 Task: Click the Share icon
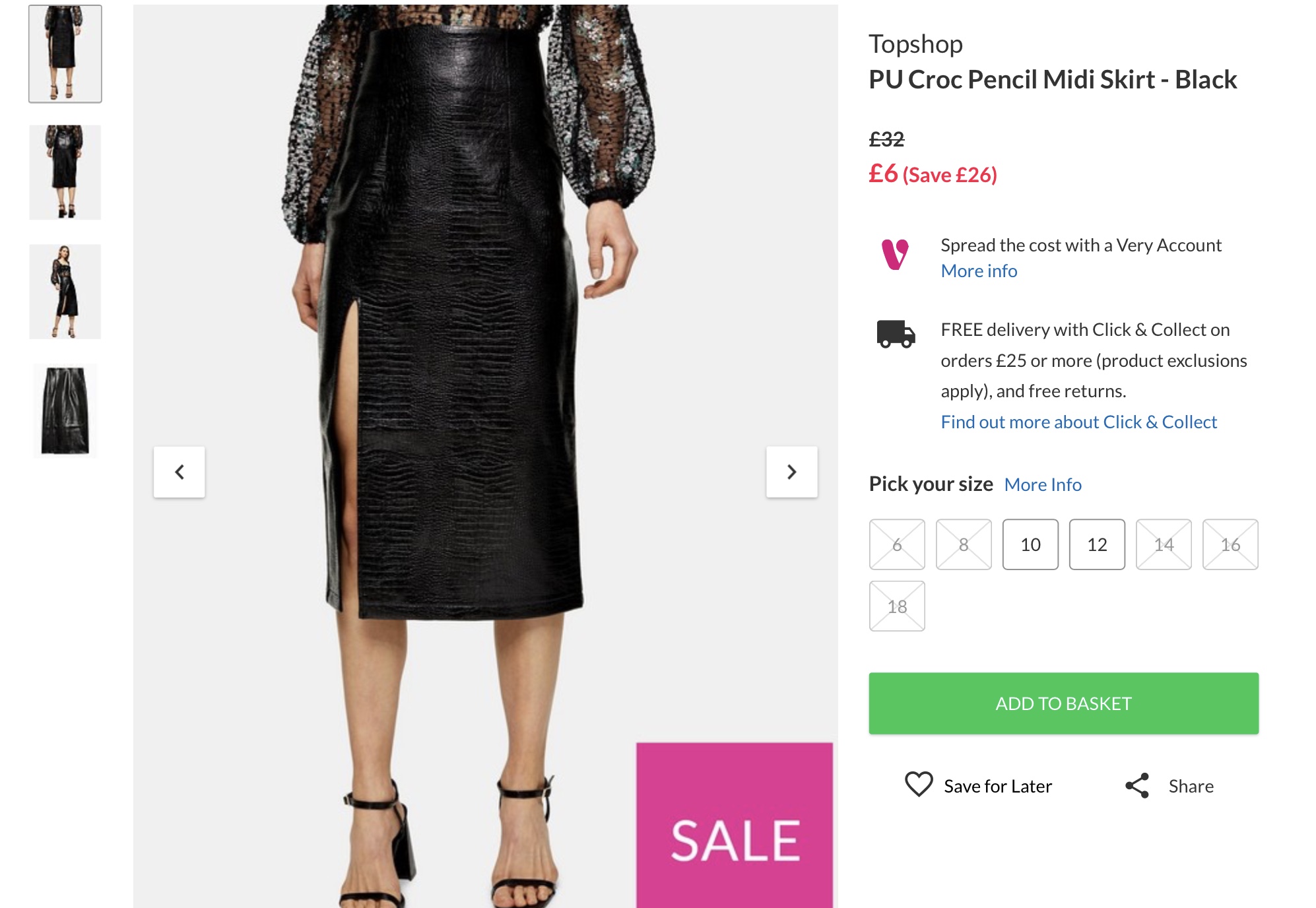[x=1137, y=785]
